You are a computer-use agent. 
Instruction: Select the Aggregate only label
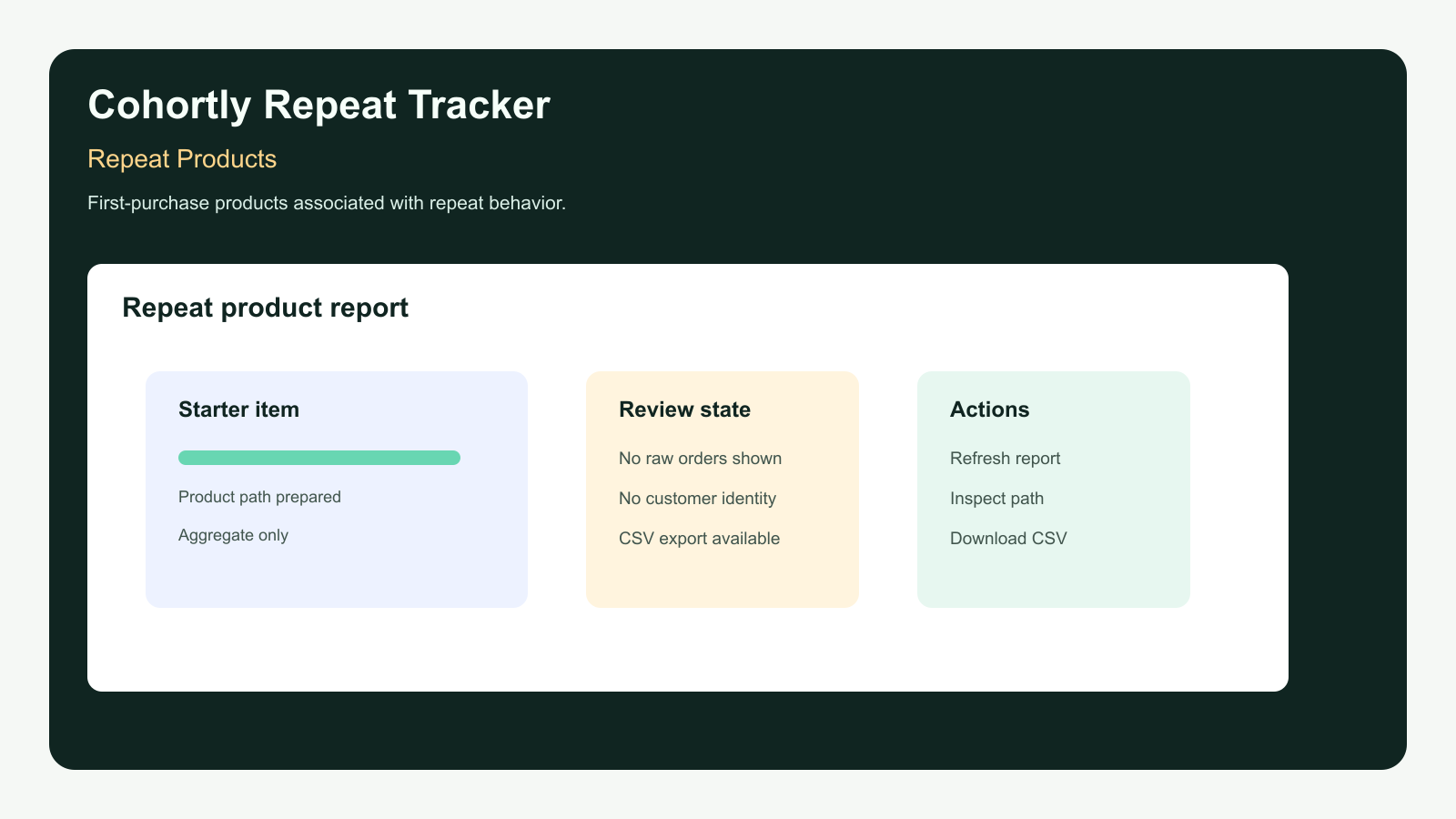point(233,535)
